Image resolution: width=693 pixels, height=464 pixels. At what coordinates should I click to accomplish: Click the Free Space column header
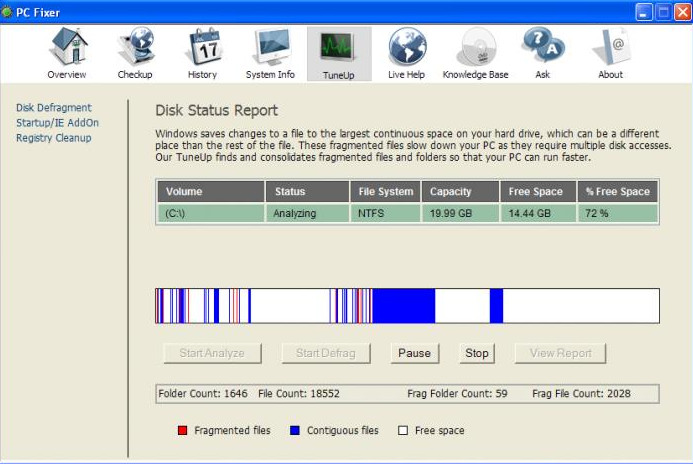[x=538, y=191]
